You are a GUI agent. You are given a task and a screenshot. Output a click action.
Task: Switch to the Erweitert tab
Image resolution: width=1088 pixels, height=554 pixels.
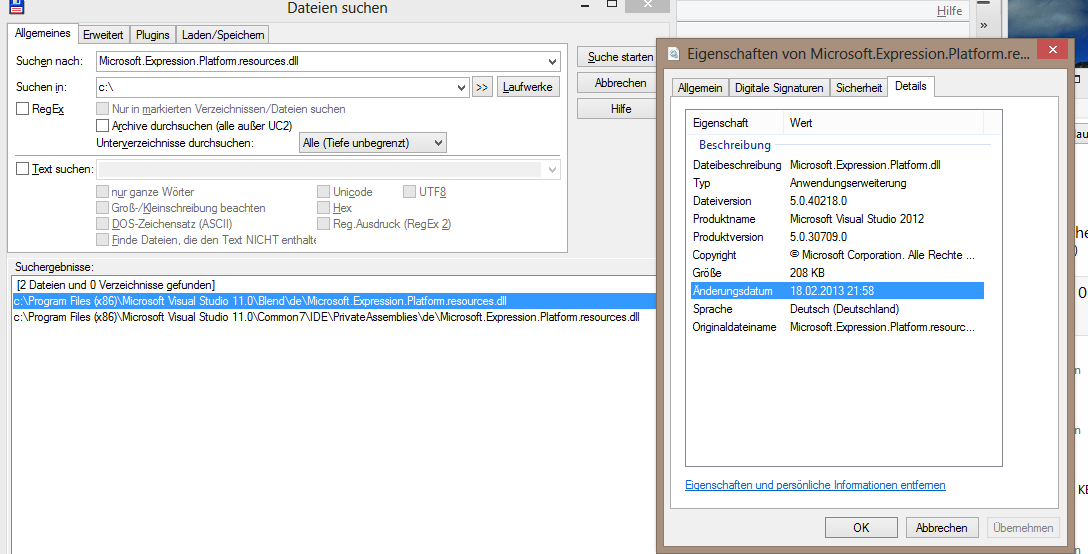tap(103, 35)
